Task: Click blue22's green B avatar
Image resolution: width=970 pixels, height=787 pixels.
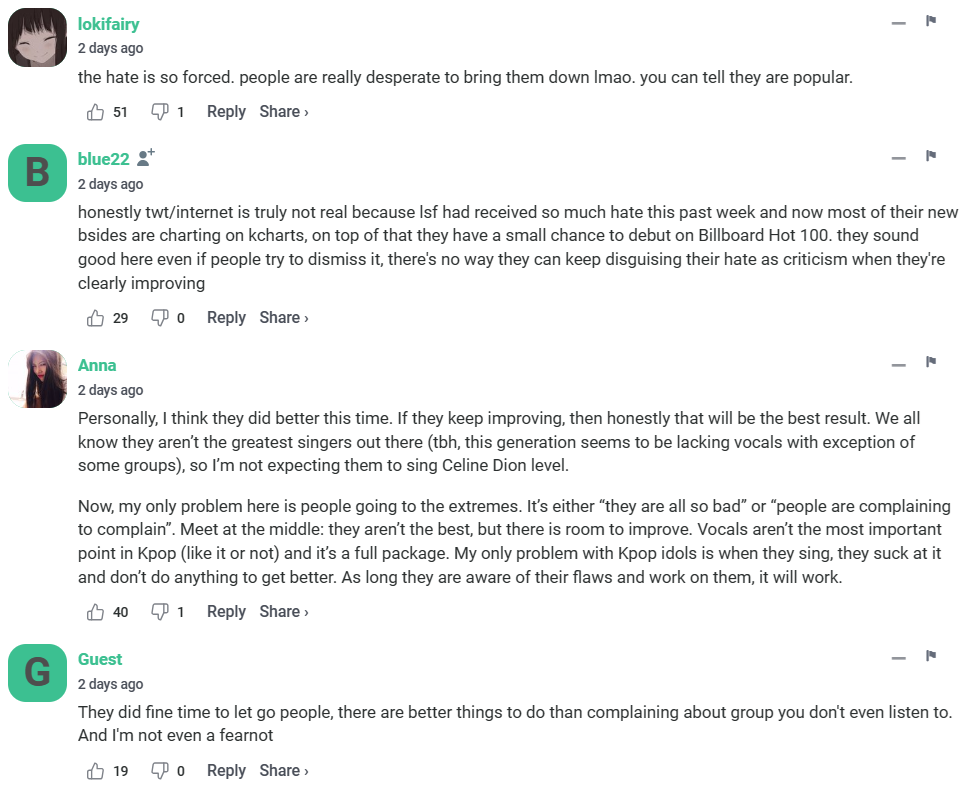Action: [x=38, y=172]
